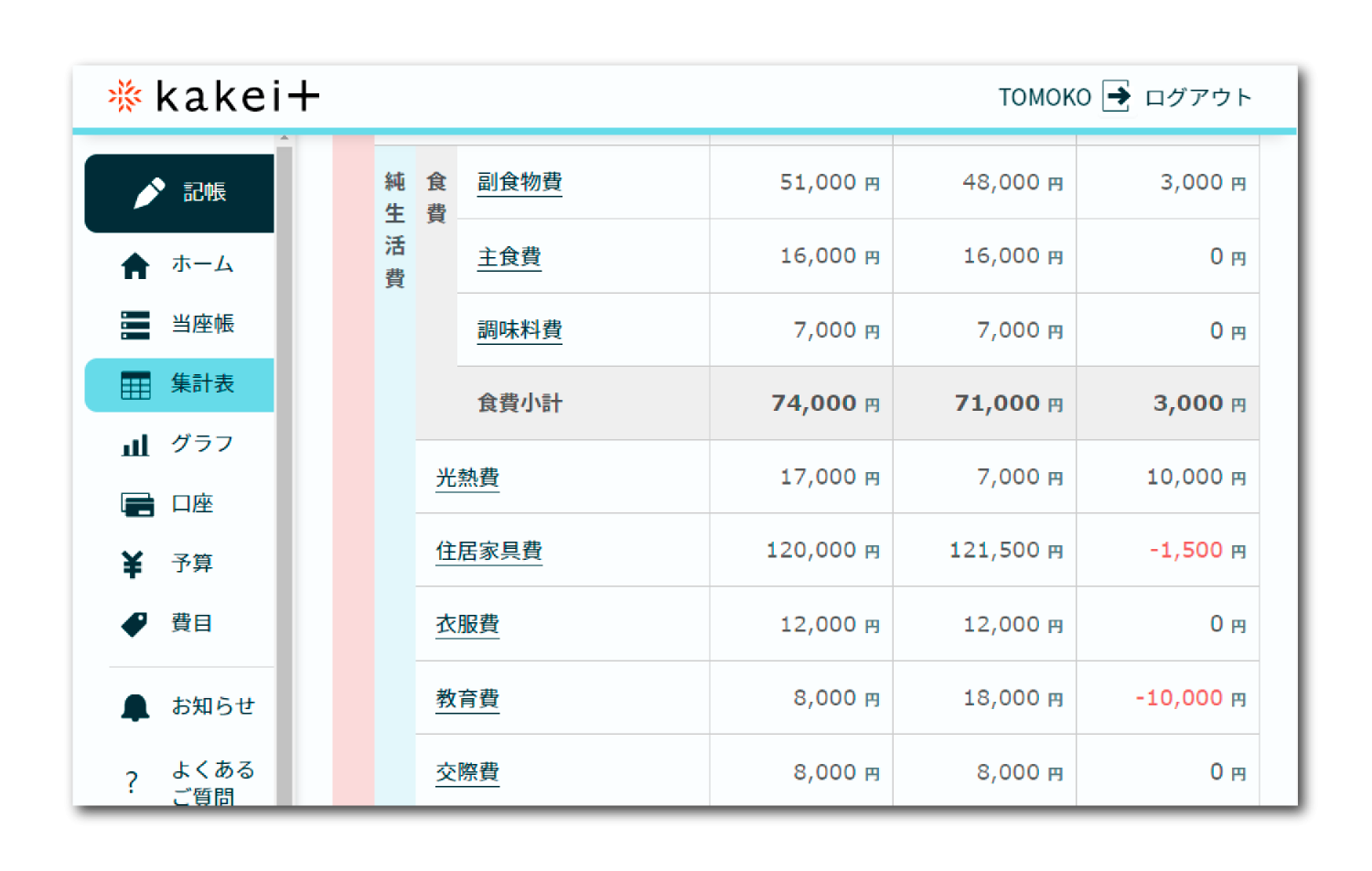Open the 副食物費 link
1372x871 pixels.
tap(520, 182)
